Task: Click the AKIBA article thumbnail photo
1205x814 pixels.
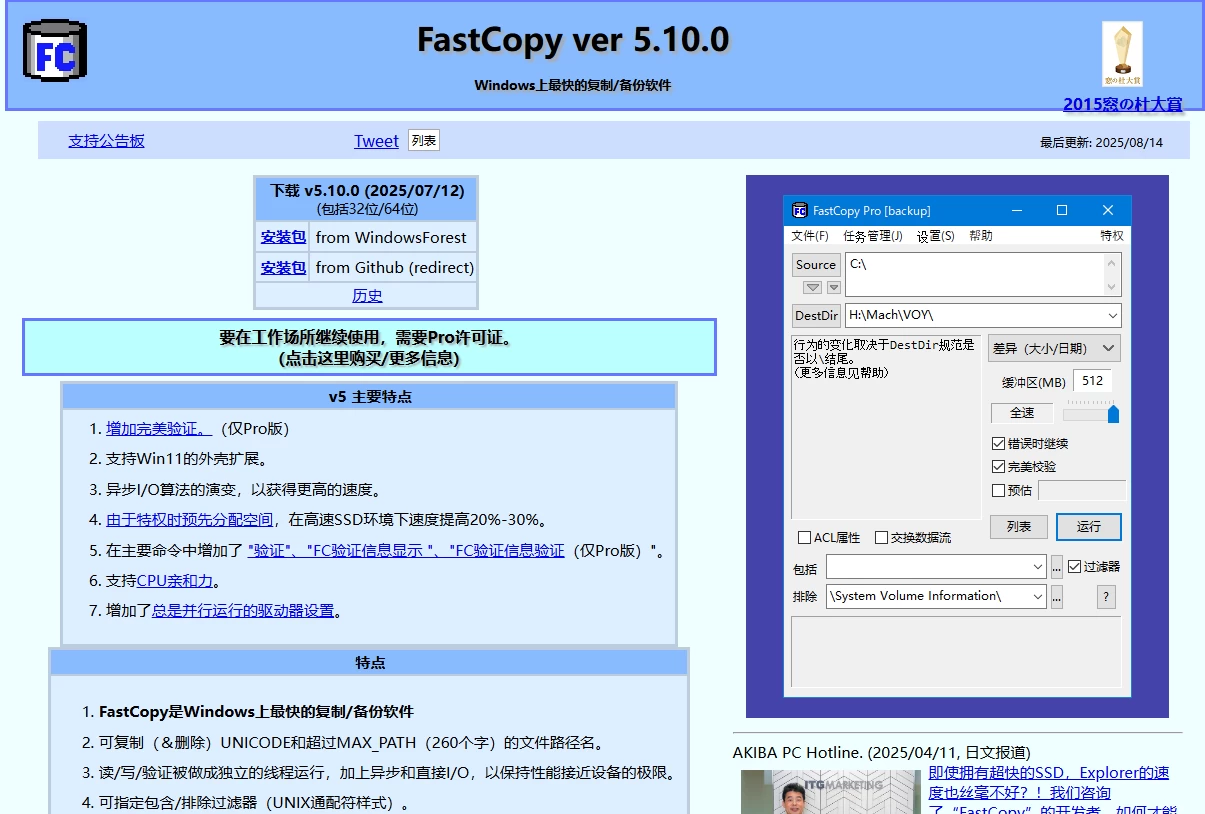Action: (830, 792)
